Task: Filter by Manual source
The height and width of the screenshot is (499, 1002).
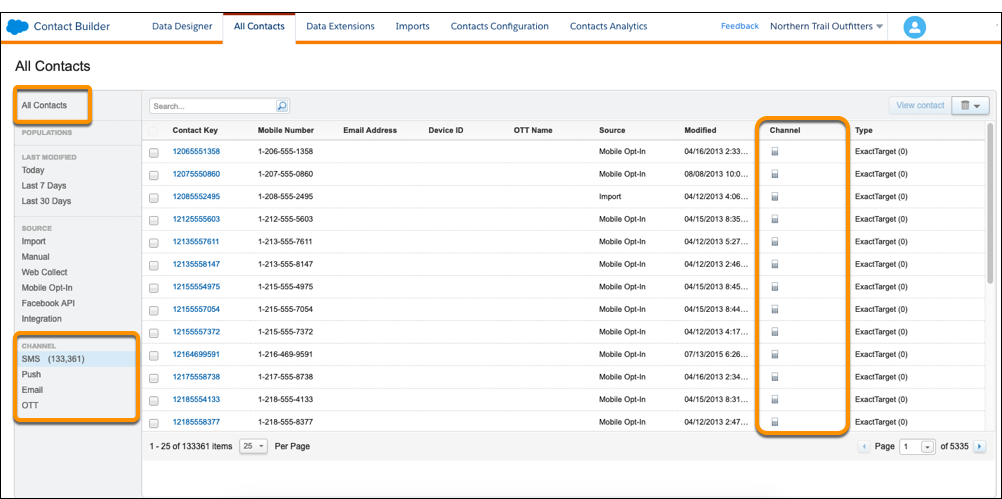Action: [x=36, y=257]
